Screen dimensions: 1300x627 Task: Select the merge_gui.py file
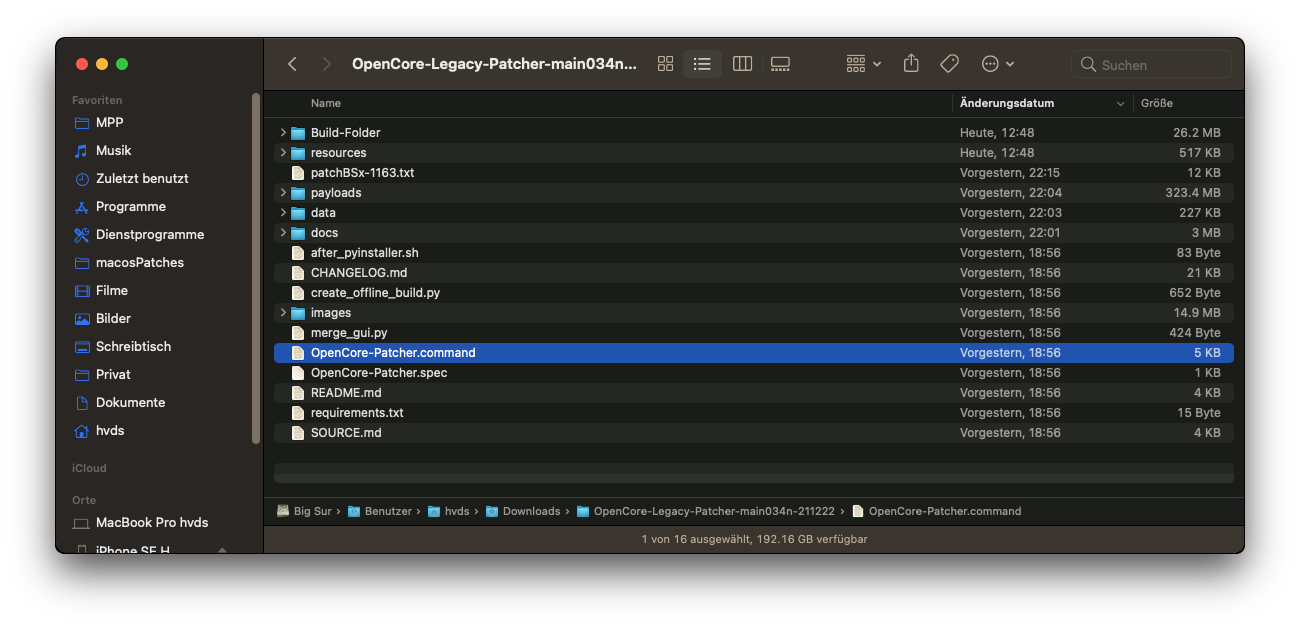pyautogui.click(x=754, y=333)
